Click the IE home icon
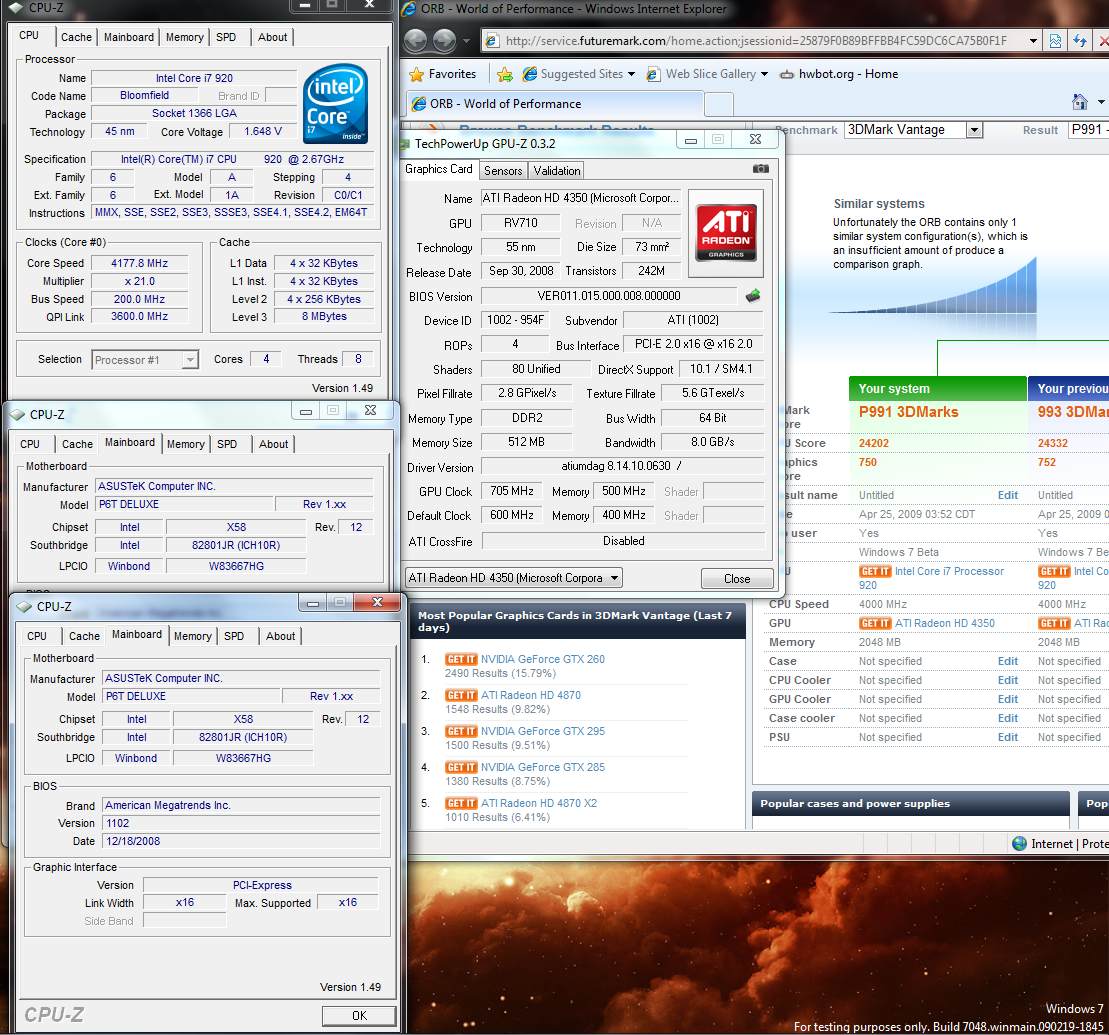 (1079, 102)
